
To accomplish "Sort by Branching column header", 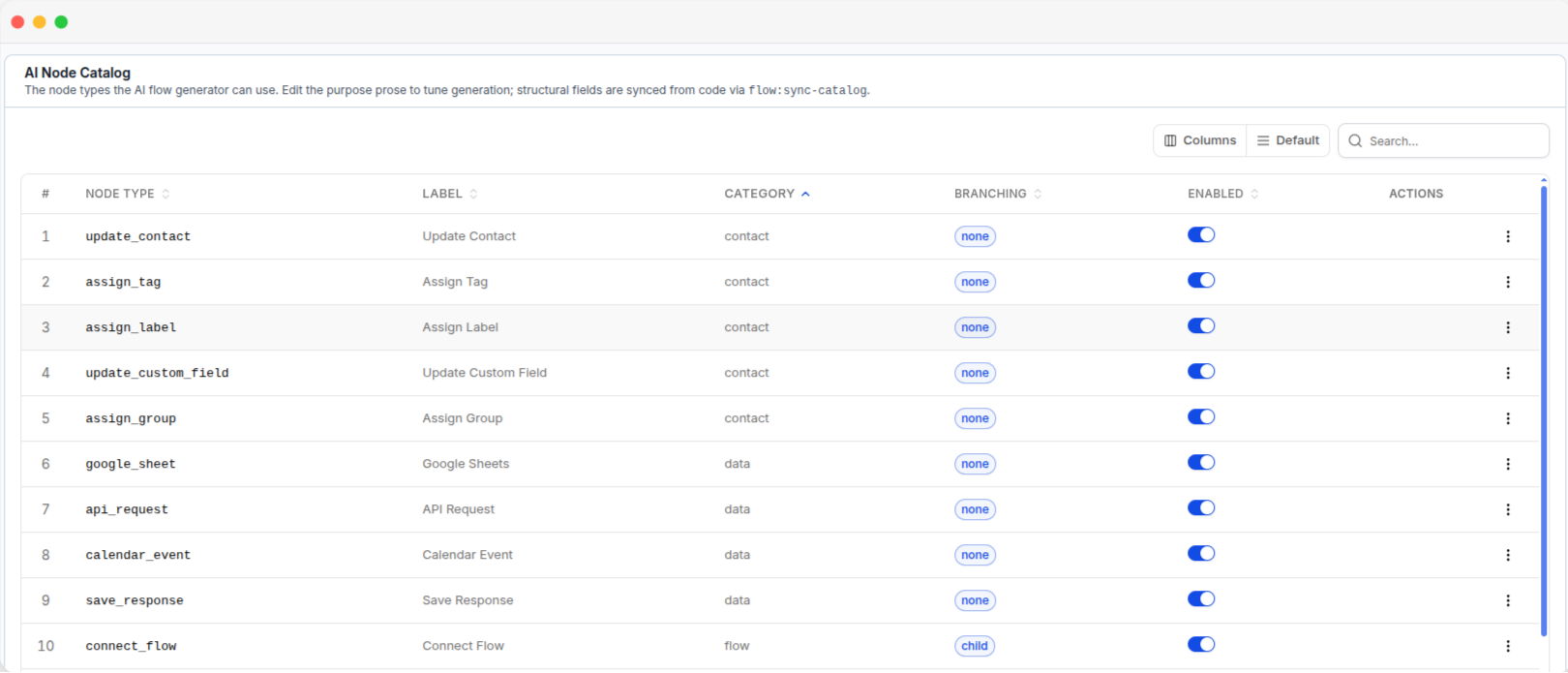I will pyautogui.click(x=998, y=194).
